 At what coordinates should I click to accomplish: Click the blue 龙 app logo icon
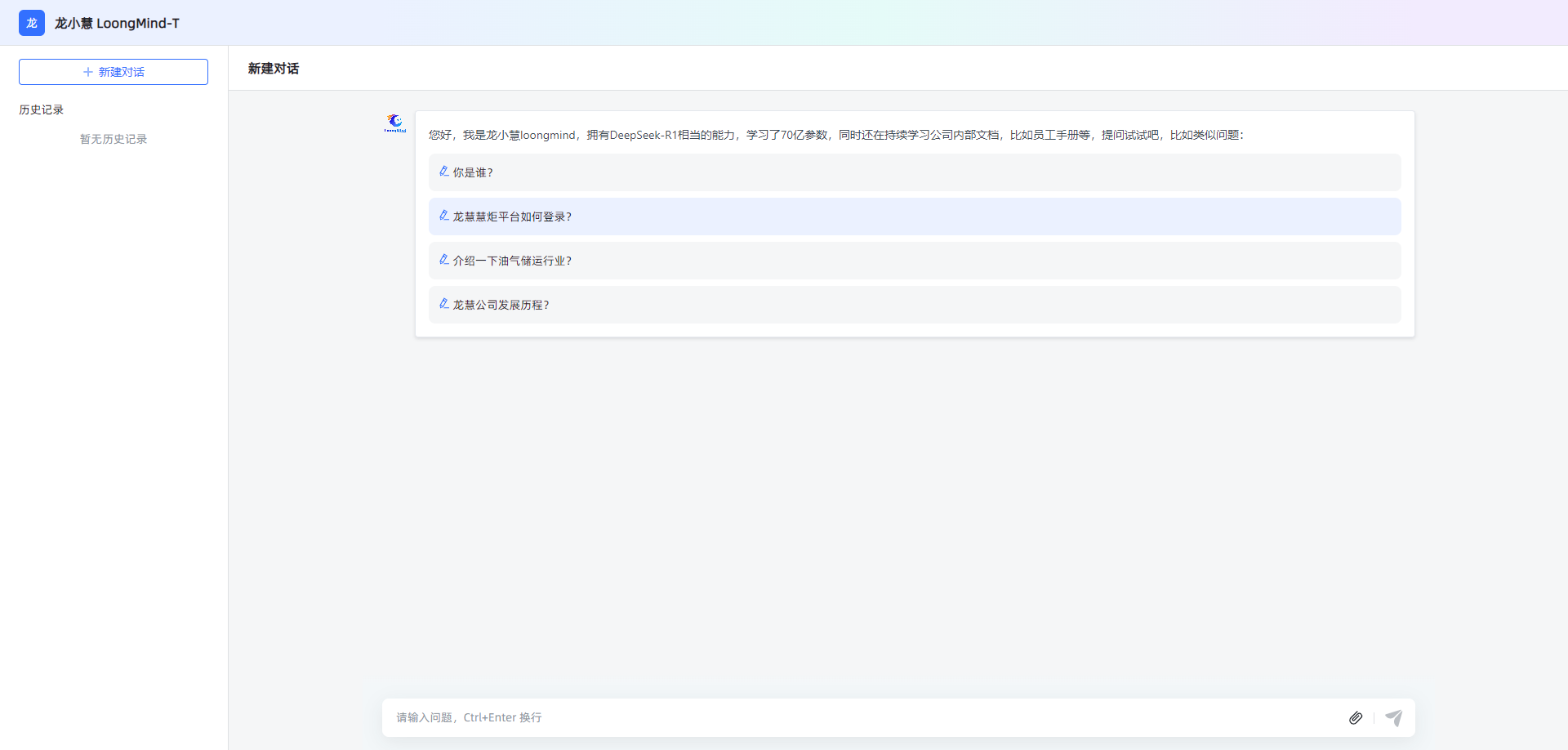pyautogui.click(x=32, y=23)
